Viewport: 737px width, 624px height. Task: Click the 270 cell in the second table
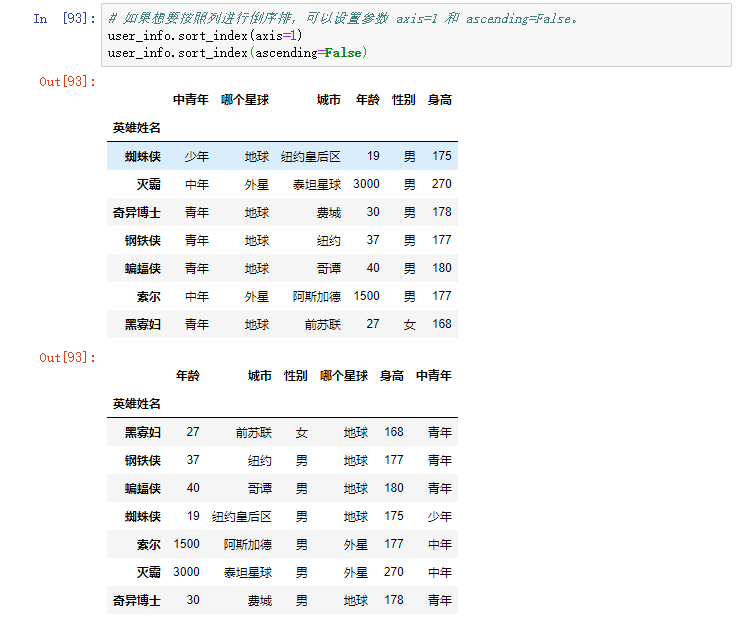click(394, 572)
